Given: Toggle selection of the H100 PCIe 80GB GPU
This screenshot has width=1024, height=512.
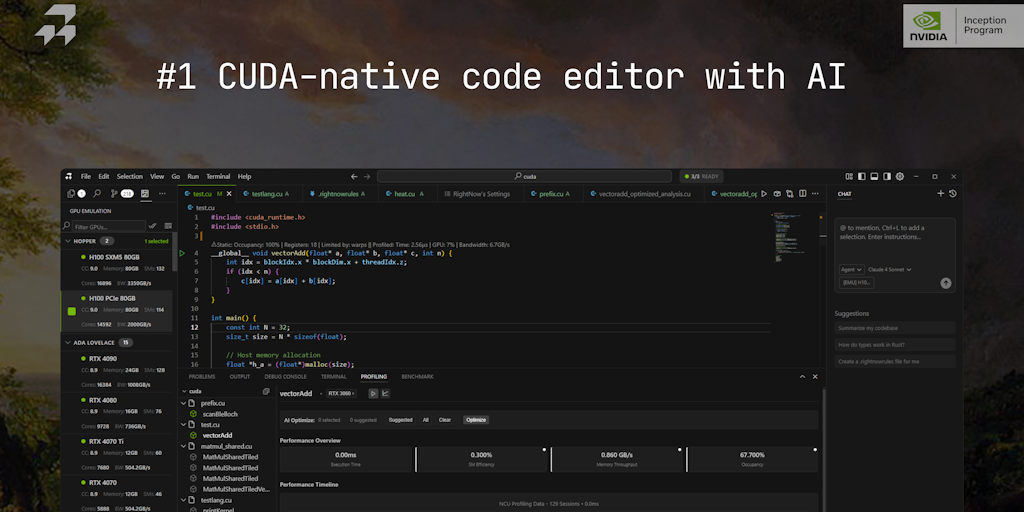Looking at the screenshot, I should pos(71,311).
